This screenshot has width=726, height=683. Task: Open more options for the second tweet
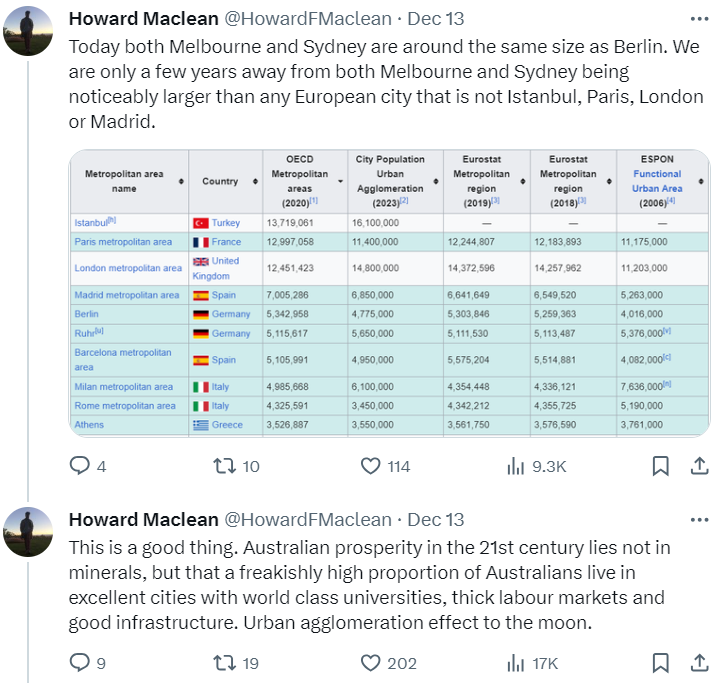point(700,519)
